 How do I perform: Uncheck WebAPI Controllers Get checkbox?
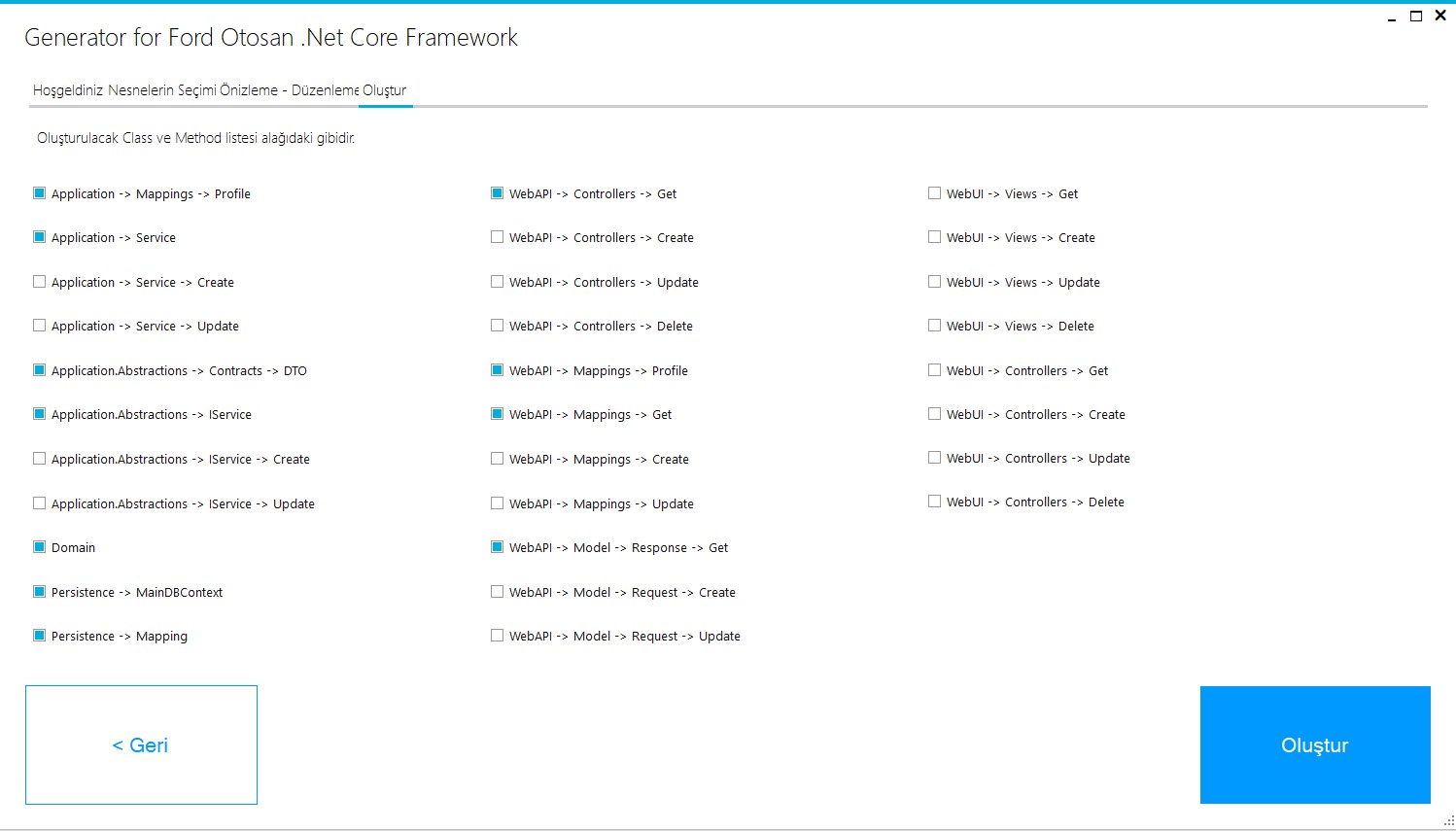[x=498, y=193]
